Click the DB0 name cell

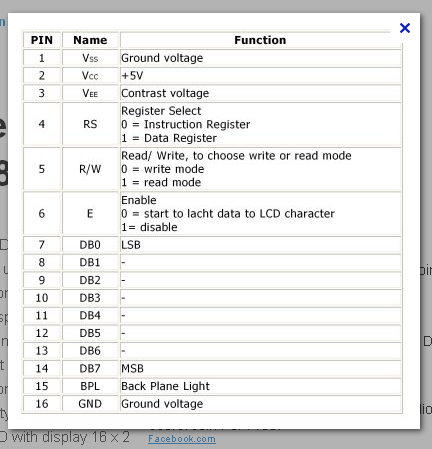tap(90, 245)
